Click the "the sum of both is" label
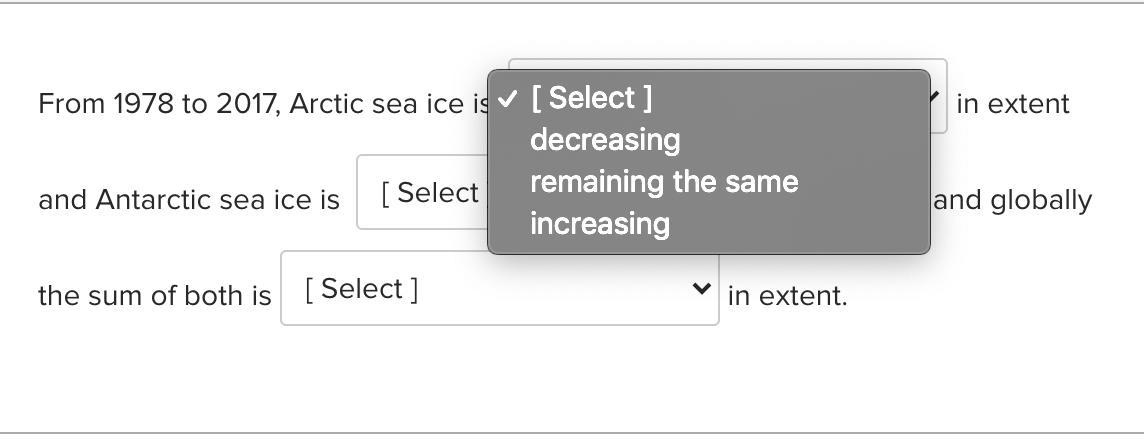The width and height of the screenshot is (1144, 448). pyautogui.click(x=154, y=296)
